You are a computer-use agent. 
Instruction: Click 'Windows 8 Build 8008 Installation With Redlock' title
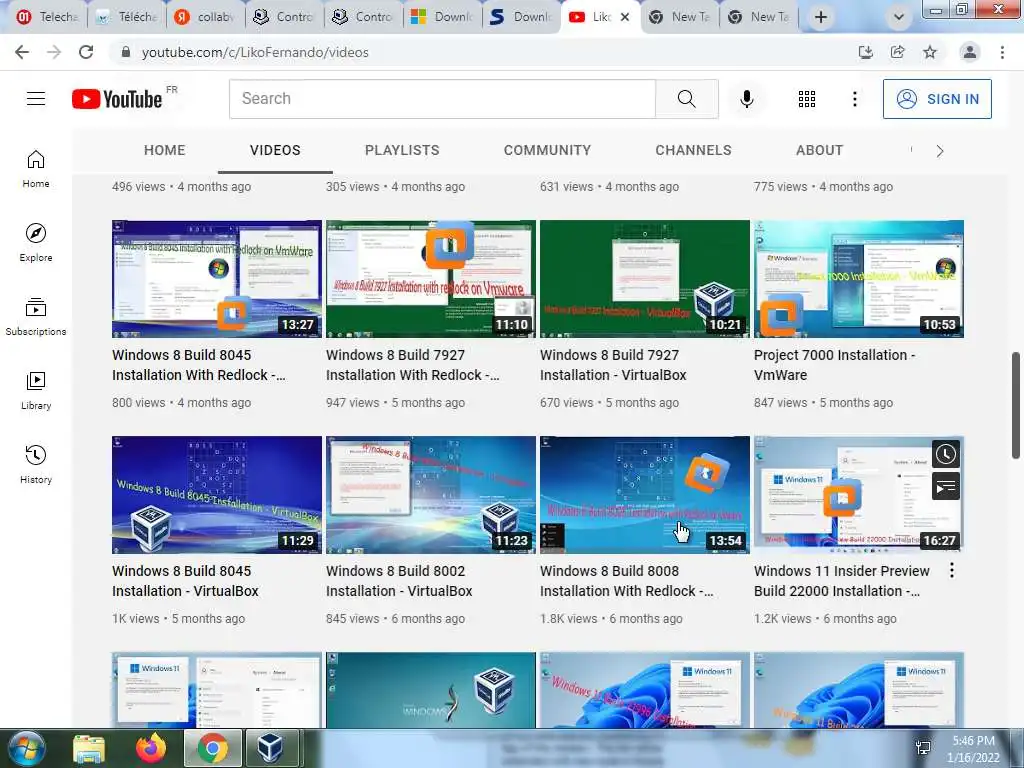click(x=627, y=581)
